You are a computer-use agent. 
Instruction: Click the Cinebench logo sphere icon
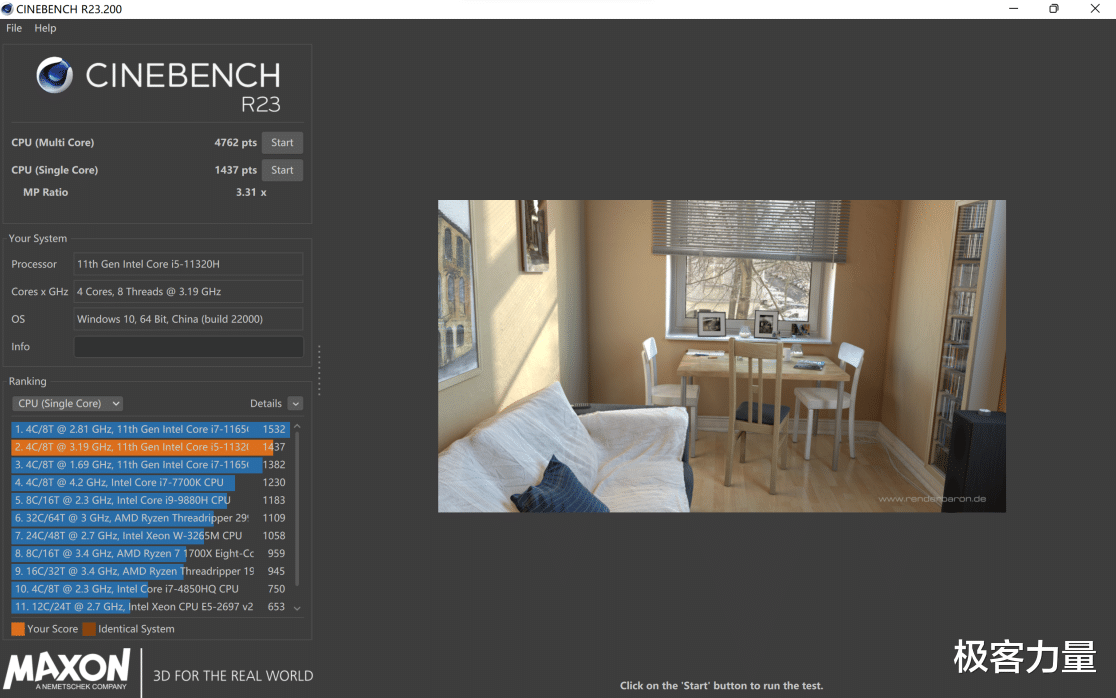[x=55, y=75]
